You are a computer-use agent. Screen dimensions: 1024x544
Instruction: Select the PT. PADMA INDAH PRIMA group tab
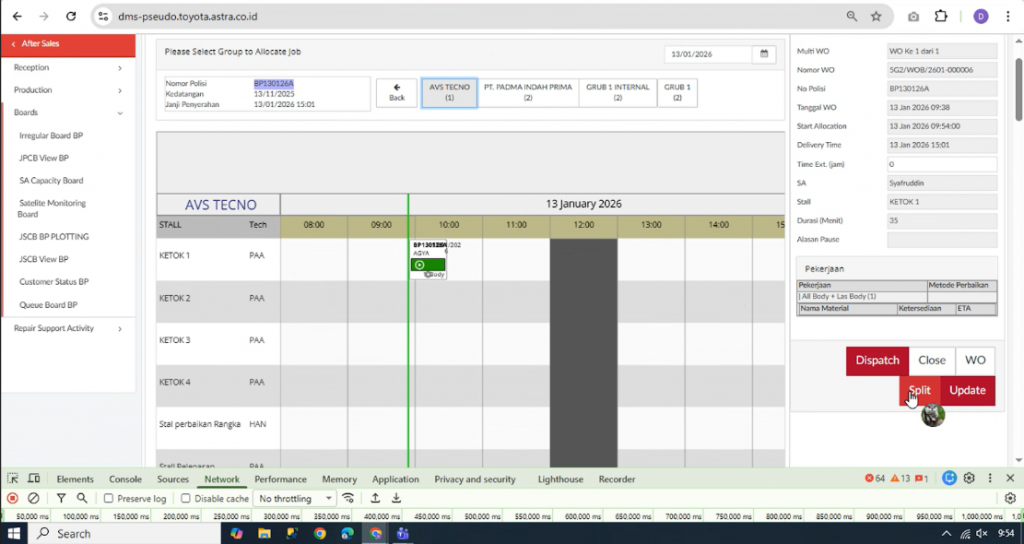tap(528, 92)
